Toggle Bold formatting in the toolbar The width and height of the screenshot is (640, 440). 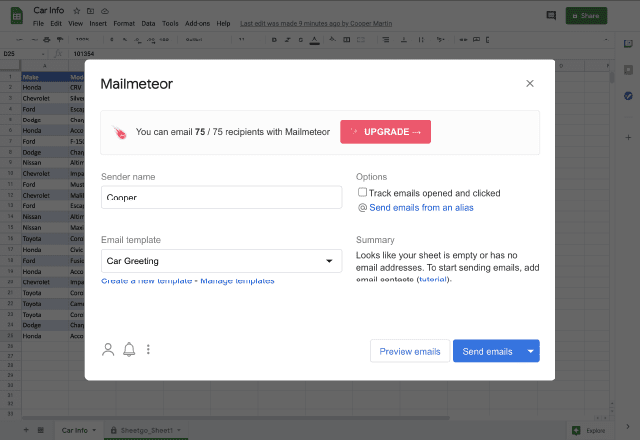(x=274, y=40)
